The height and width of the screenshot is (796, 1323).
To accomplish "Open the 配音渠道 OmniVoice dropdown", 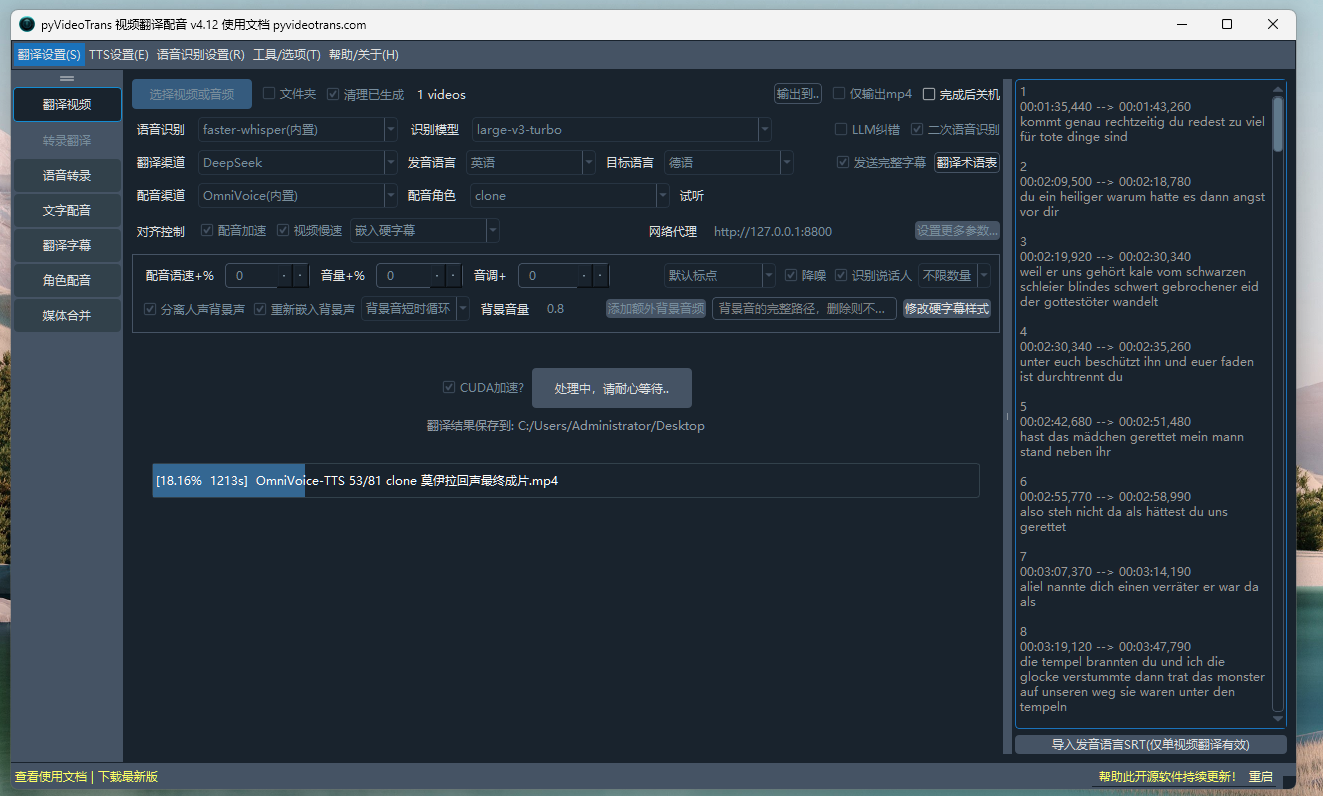I will [297, 195].
